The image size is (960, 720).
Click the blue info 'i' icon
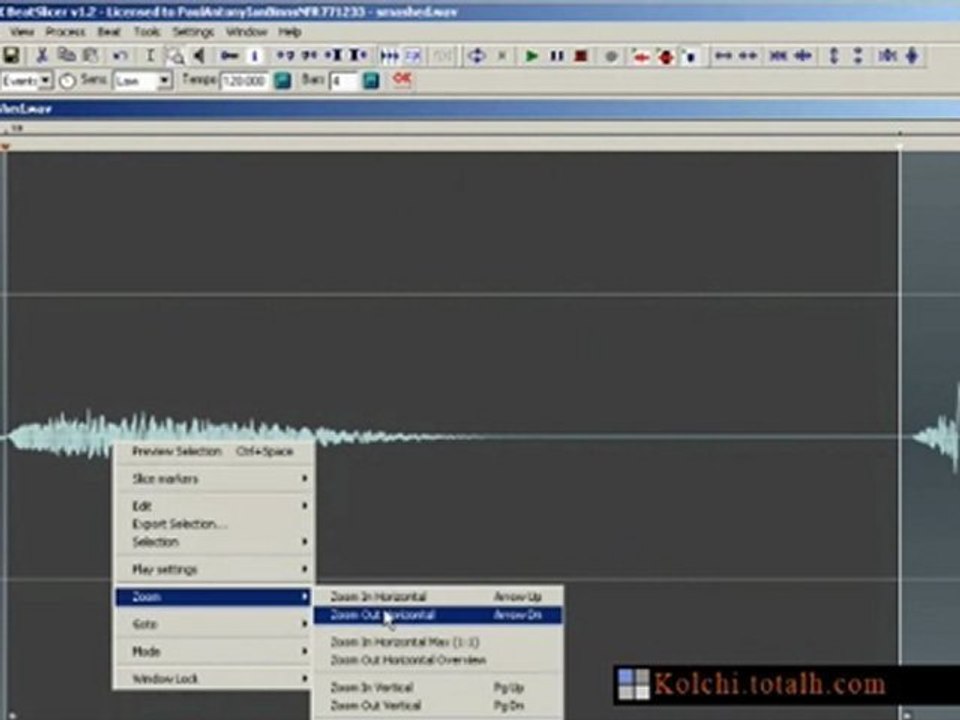tap(255, 56)
